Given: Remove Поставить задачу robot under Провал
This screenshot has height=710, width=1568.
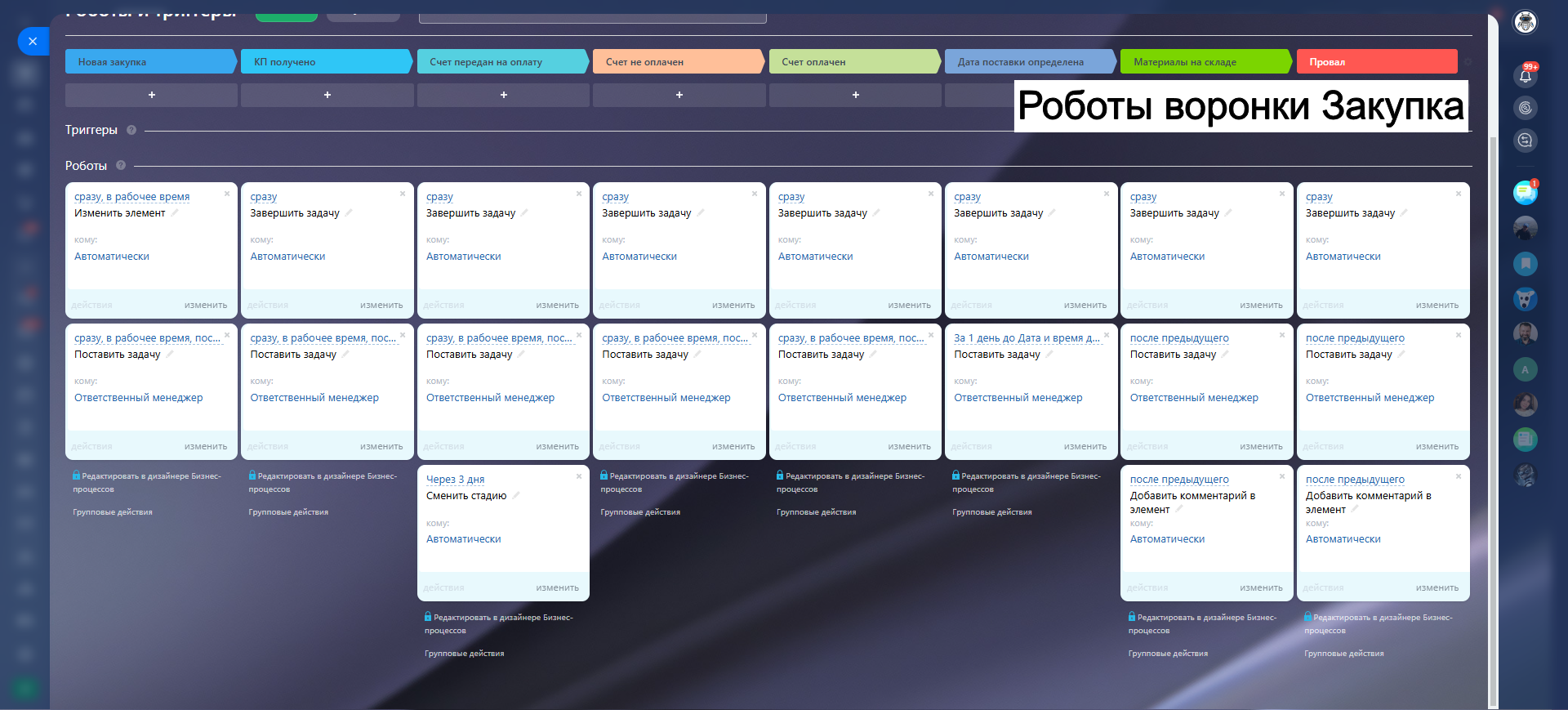Looking at the screenshot, I should coord(1459,335).
